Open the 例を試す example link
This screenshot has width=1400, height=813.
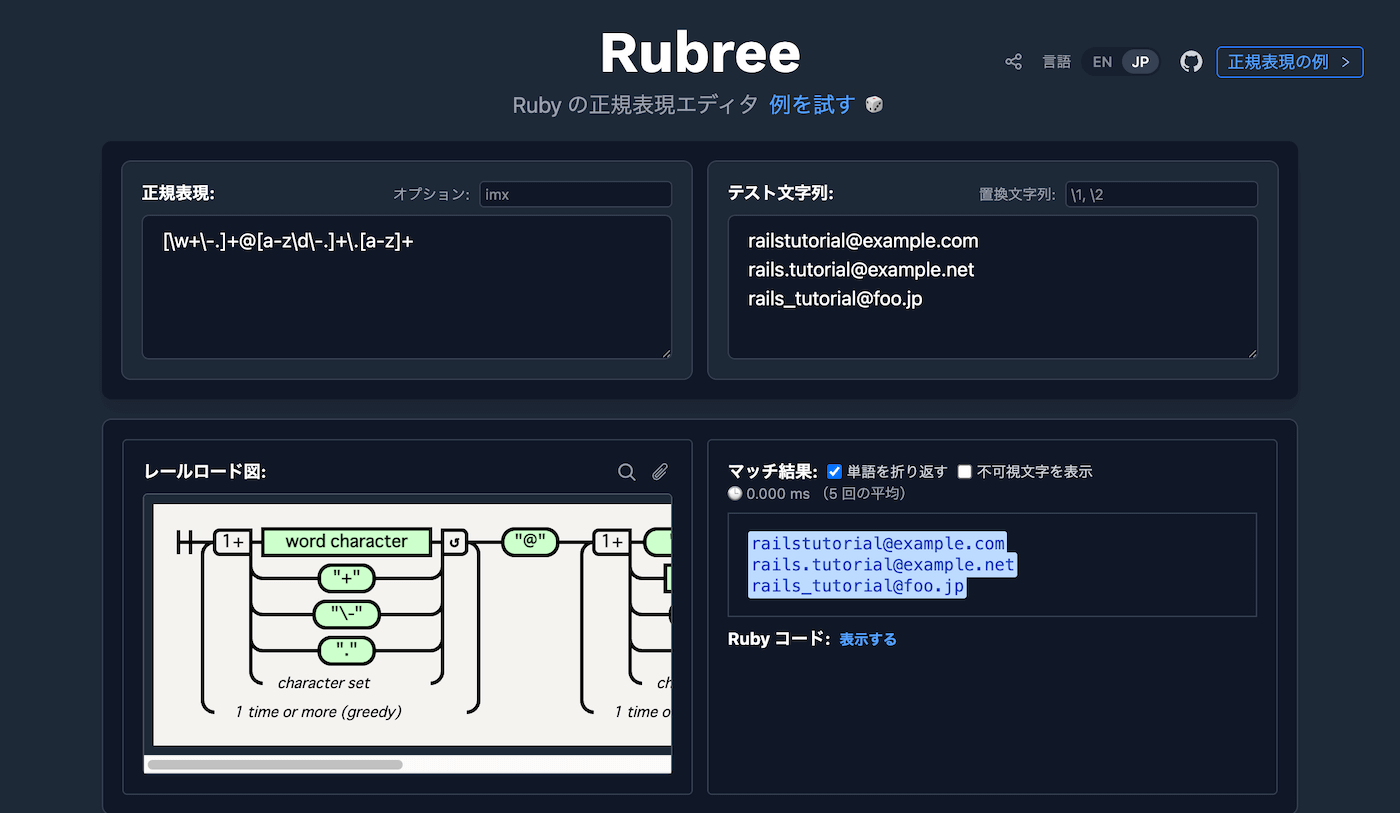[811, 103]
